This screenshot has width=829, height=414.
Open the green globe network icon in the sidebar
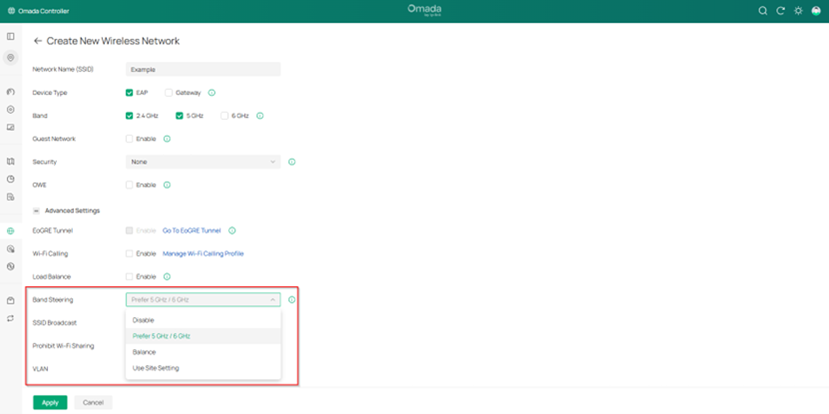[x=11, y=231]
